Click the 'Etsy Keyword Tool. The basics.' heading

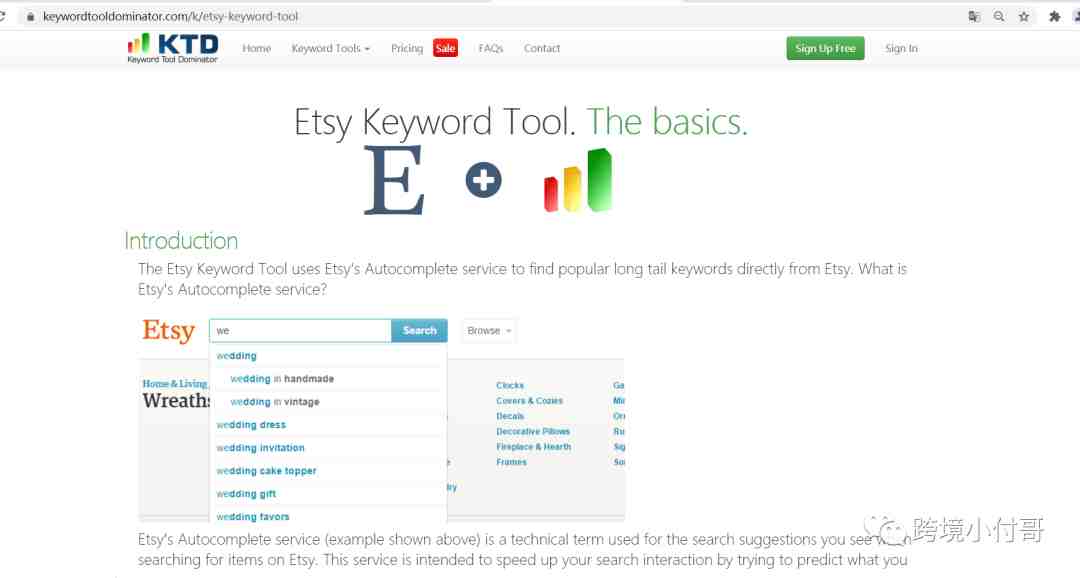[x=521, y=122]
